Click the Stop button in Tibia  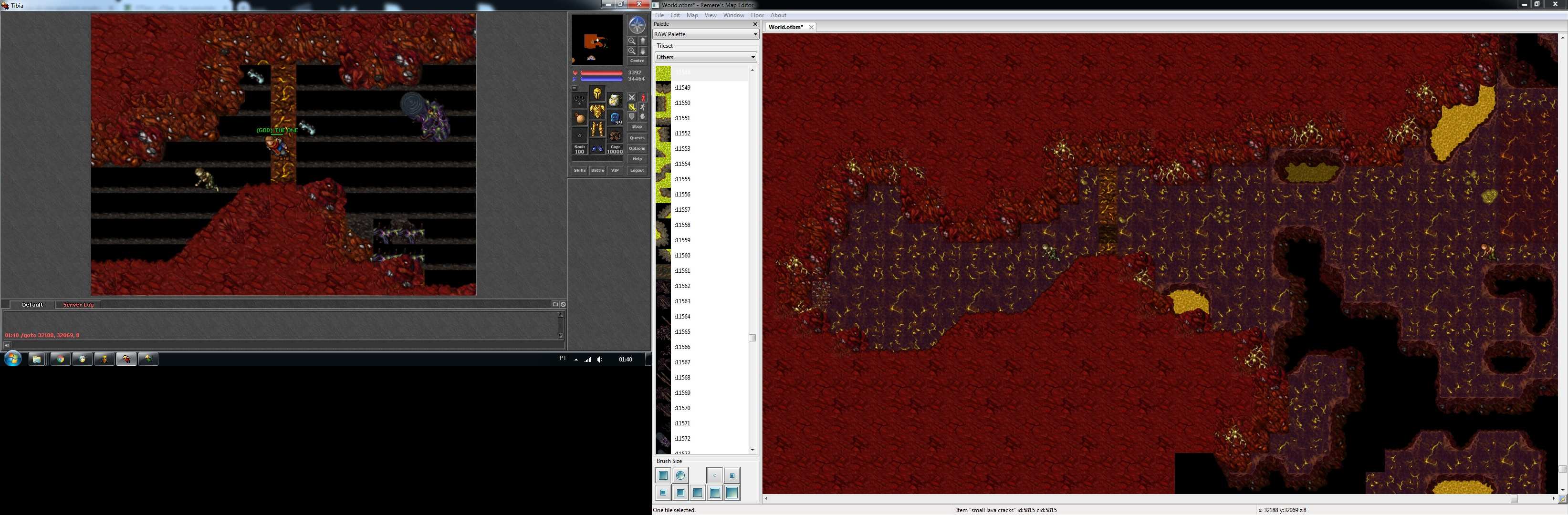coord(638,127)
